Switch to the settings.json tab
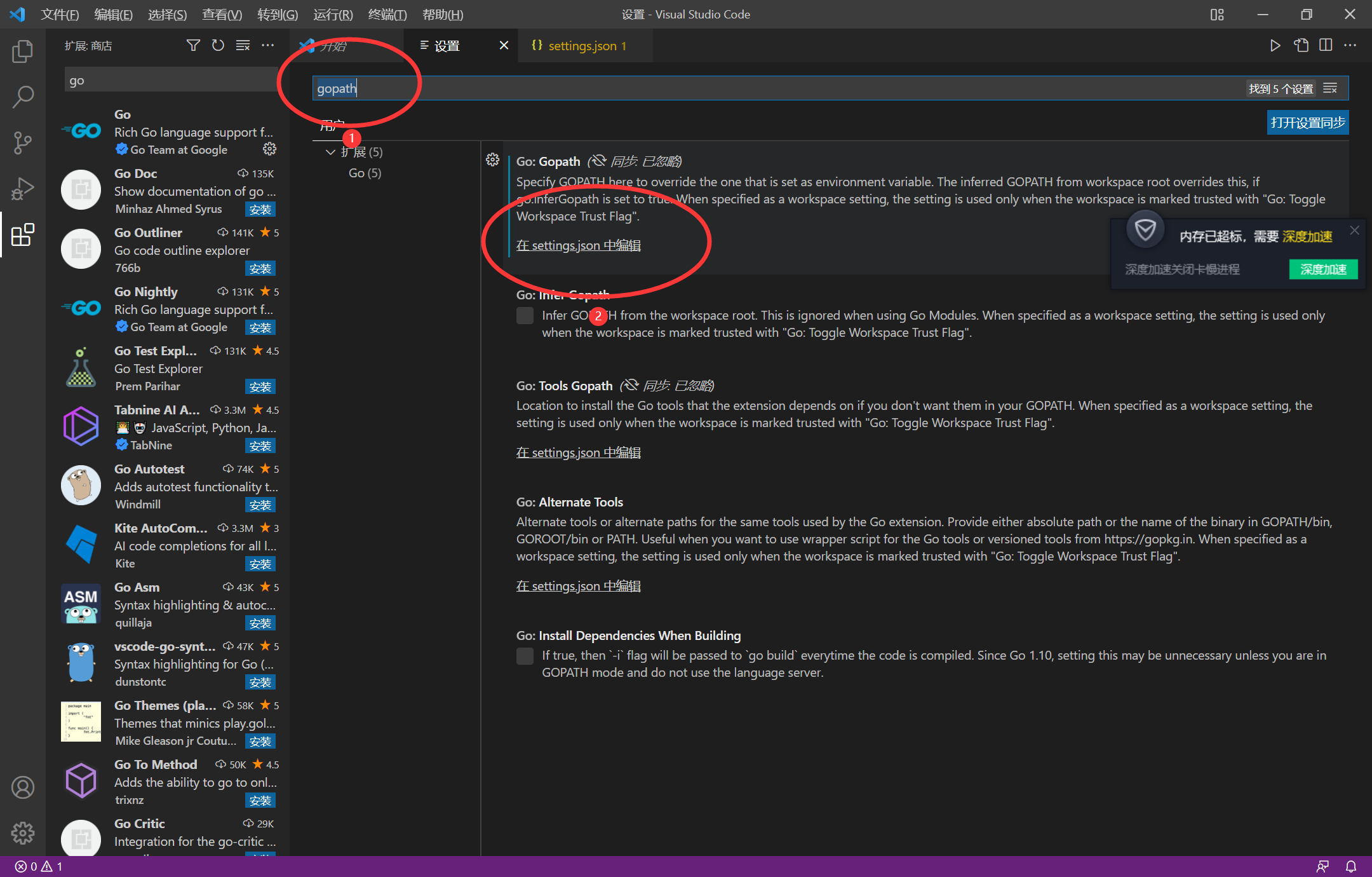Viewport: 1372px width, 877px height. click(586, 46)
